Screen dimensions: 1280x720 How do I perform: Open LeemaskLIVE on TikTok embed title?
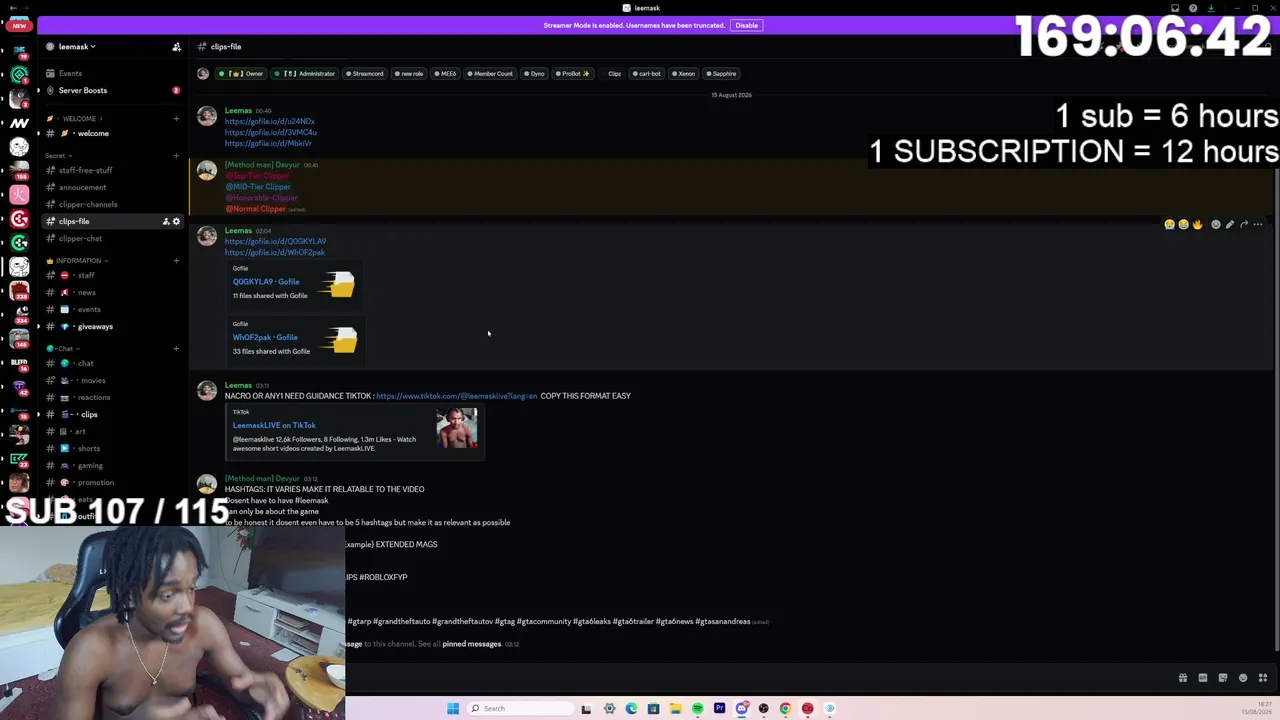click(x=274, y=425)
